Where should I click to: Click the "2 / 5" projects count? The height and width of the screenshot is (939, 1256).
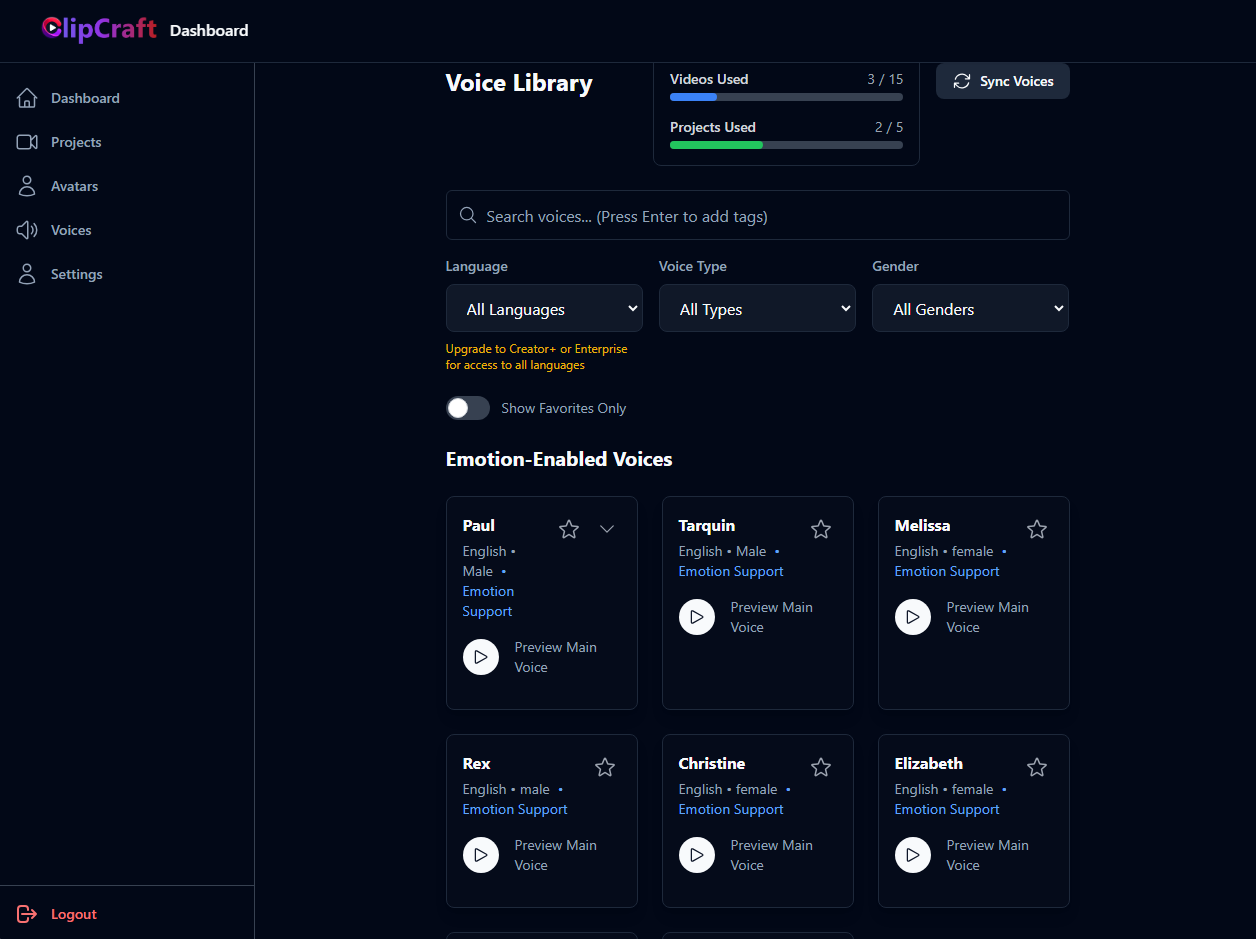[889, 127]
